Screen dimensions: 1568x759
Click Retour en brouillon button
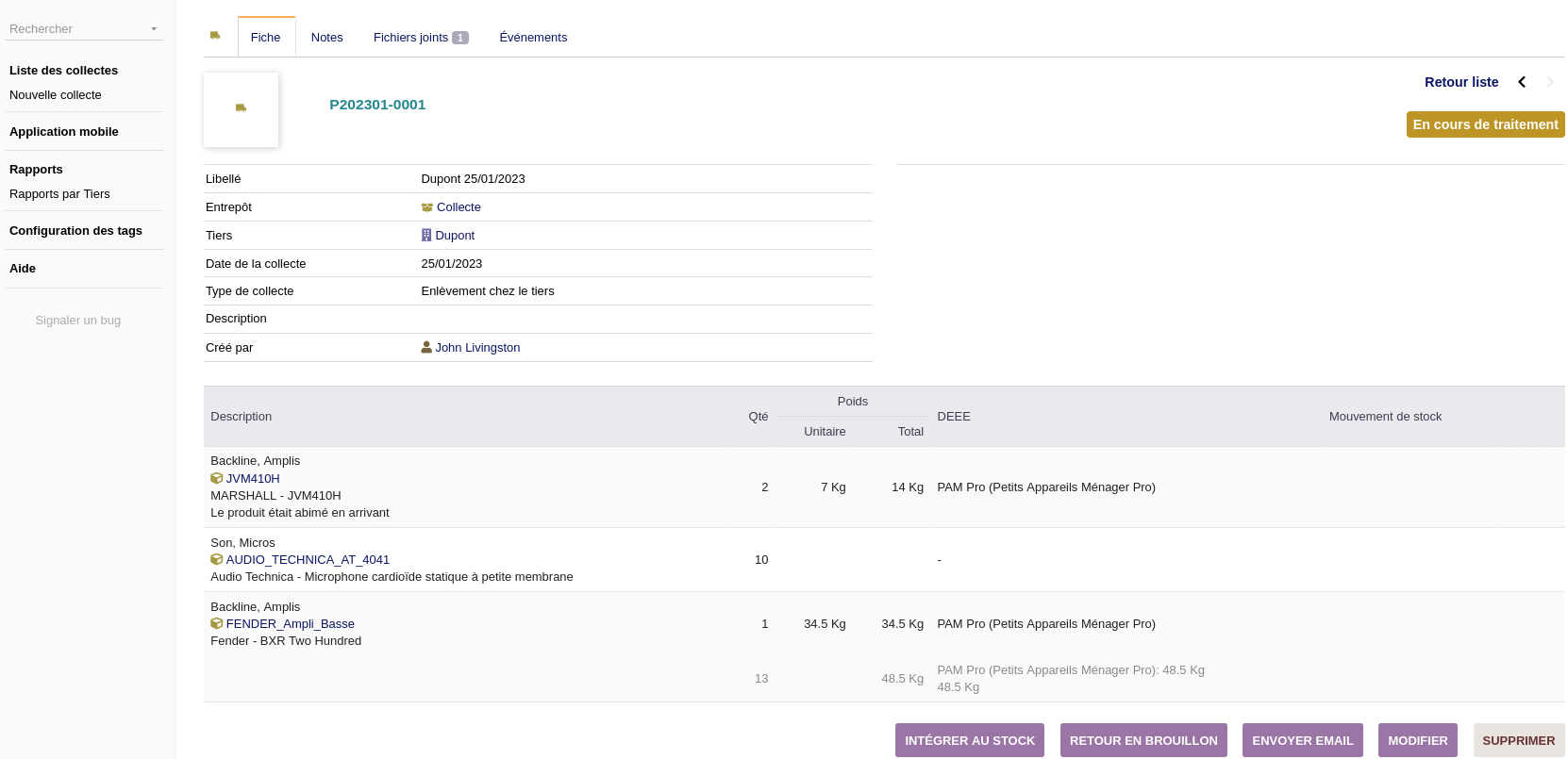pos(1143,740)
